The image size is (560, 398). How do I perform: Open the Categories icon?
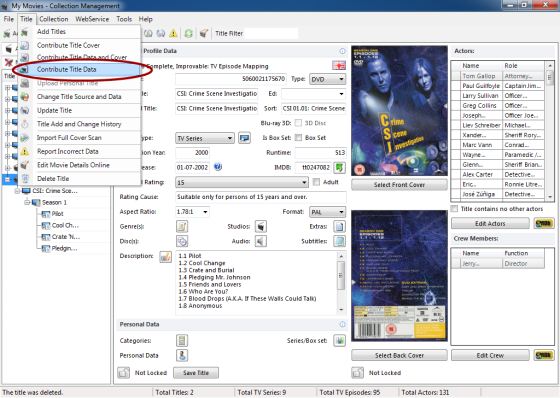pyautogui.click(x=182, y=340)
